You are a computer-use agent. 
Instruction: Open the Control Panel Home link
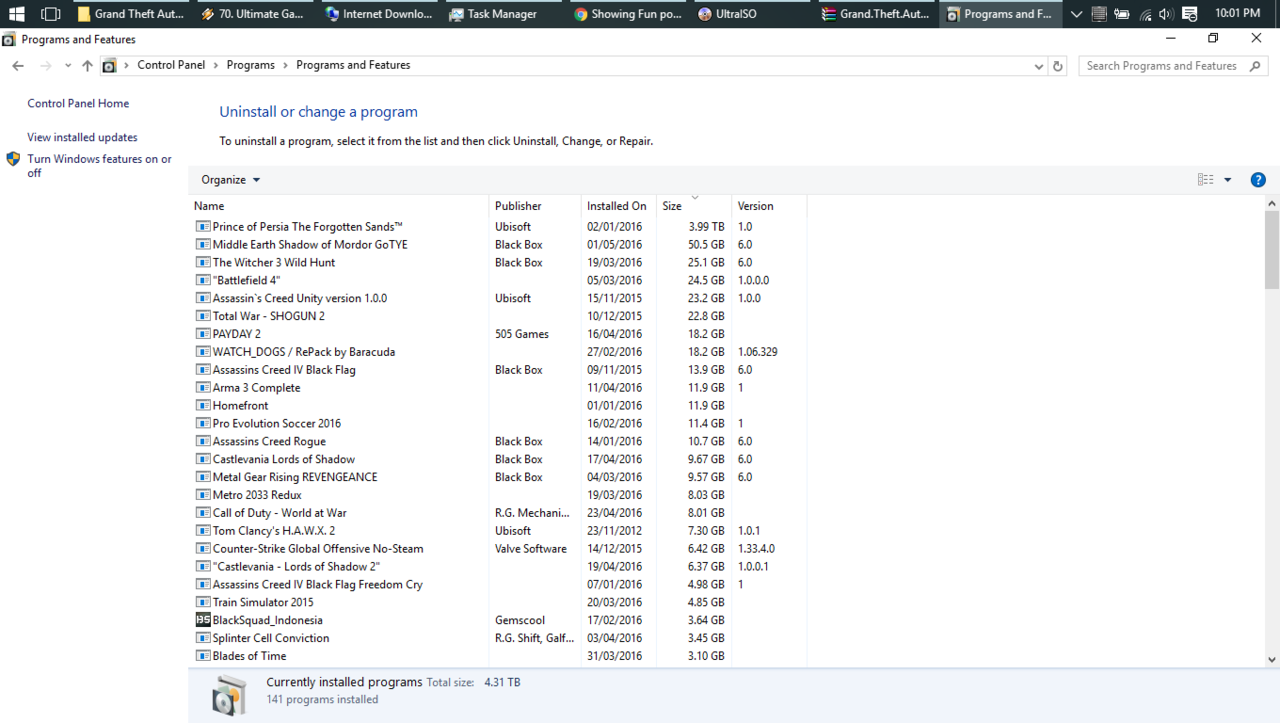coord(78,103)
